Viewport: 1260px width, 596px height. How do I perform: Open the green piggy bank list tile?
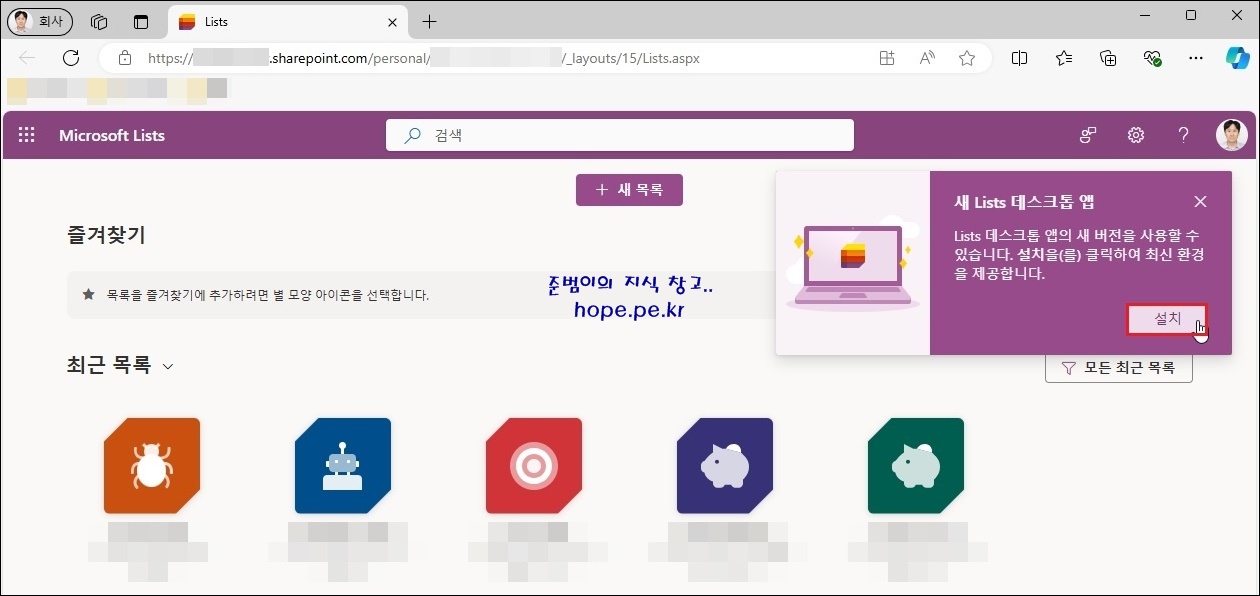(x=916, y=466)
